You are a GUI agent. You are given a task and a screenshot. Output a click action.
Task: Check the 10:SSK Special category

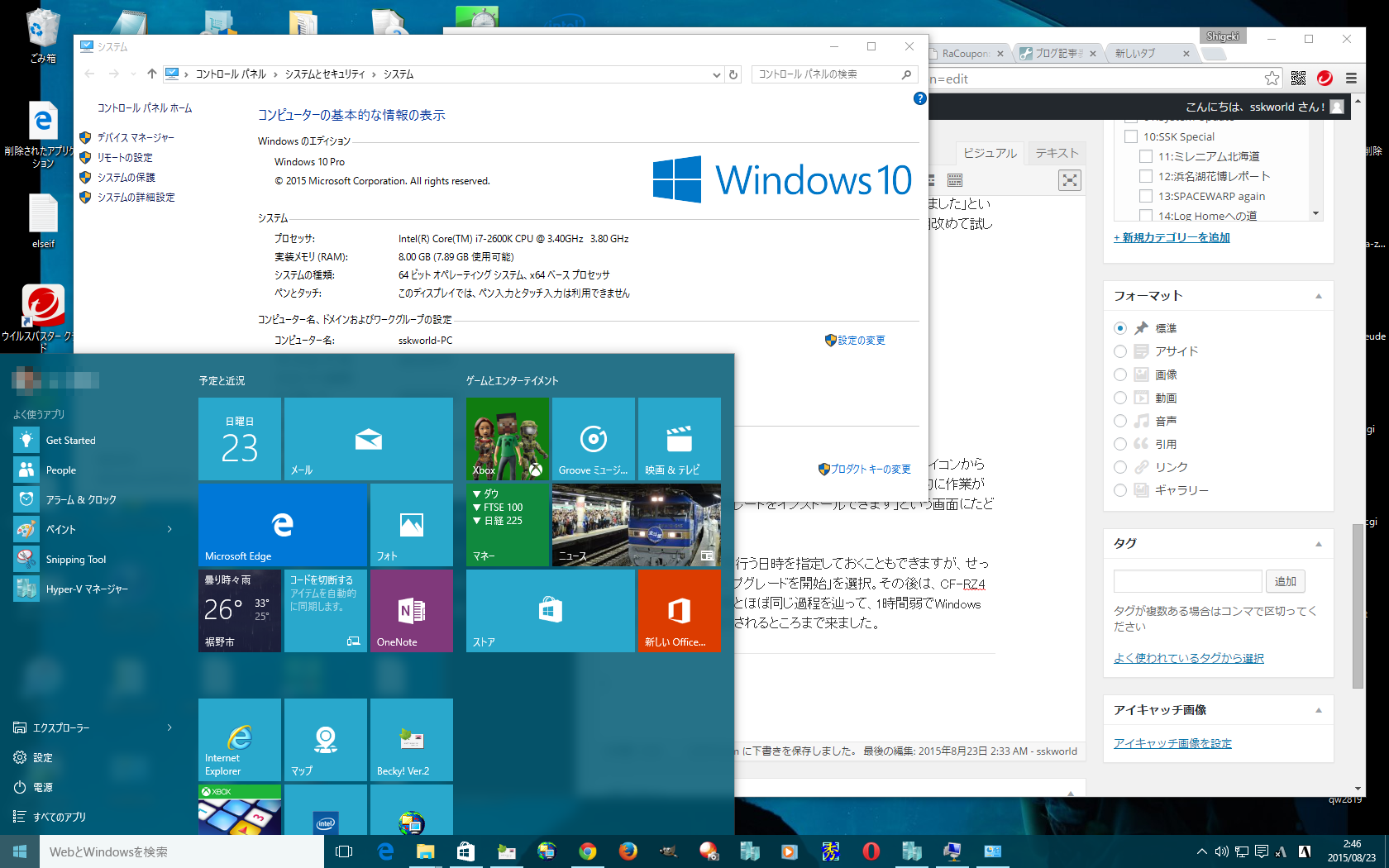click(x=1131, y=136)
